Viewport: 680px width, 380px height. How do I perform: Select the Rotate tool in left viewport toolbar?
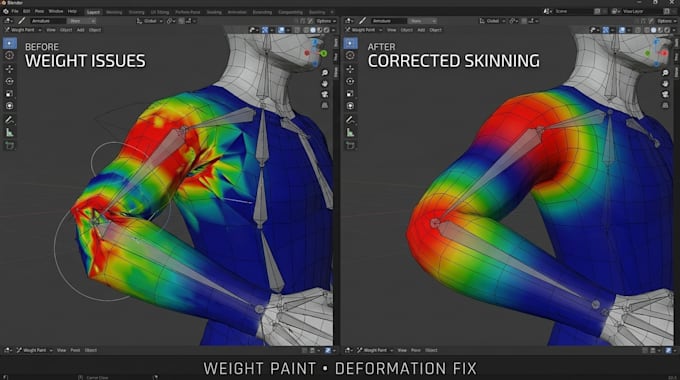(10, 81)
